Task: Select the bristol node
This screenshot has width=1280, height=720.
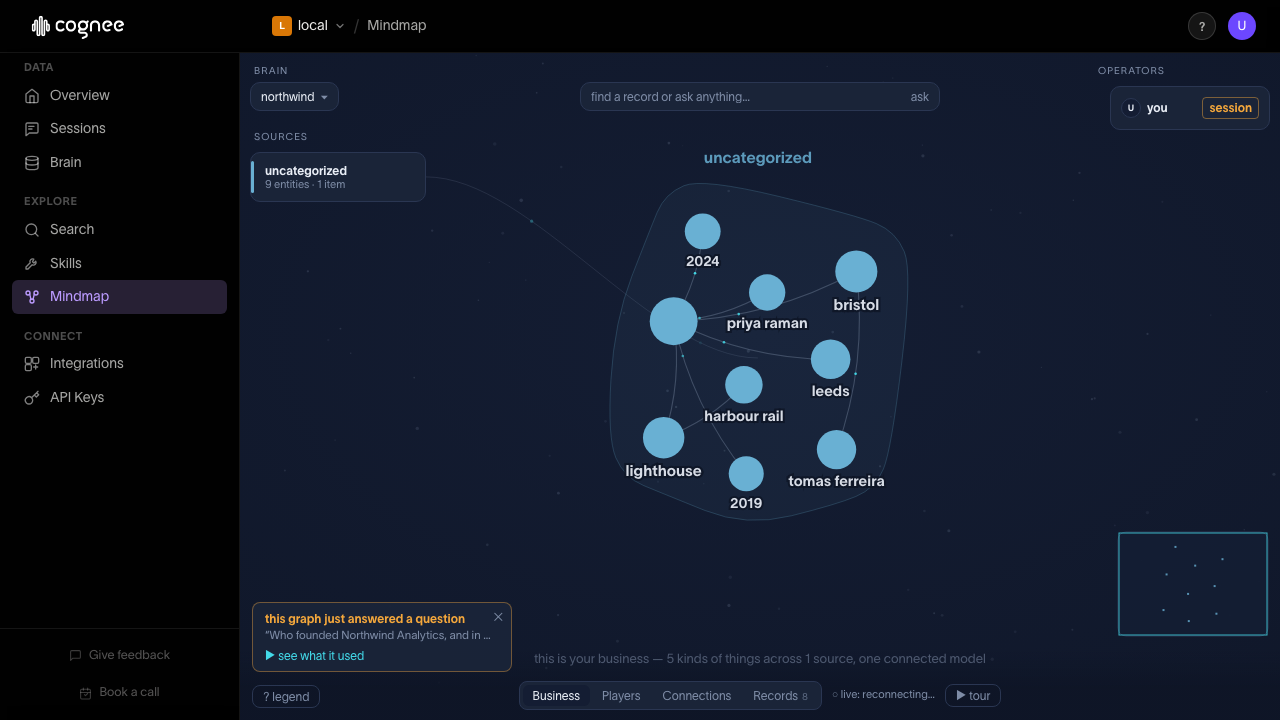Action: click(x=856, y=272)
